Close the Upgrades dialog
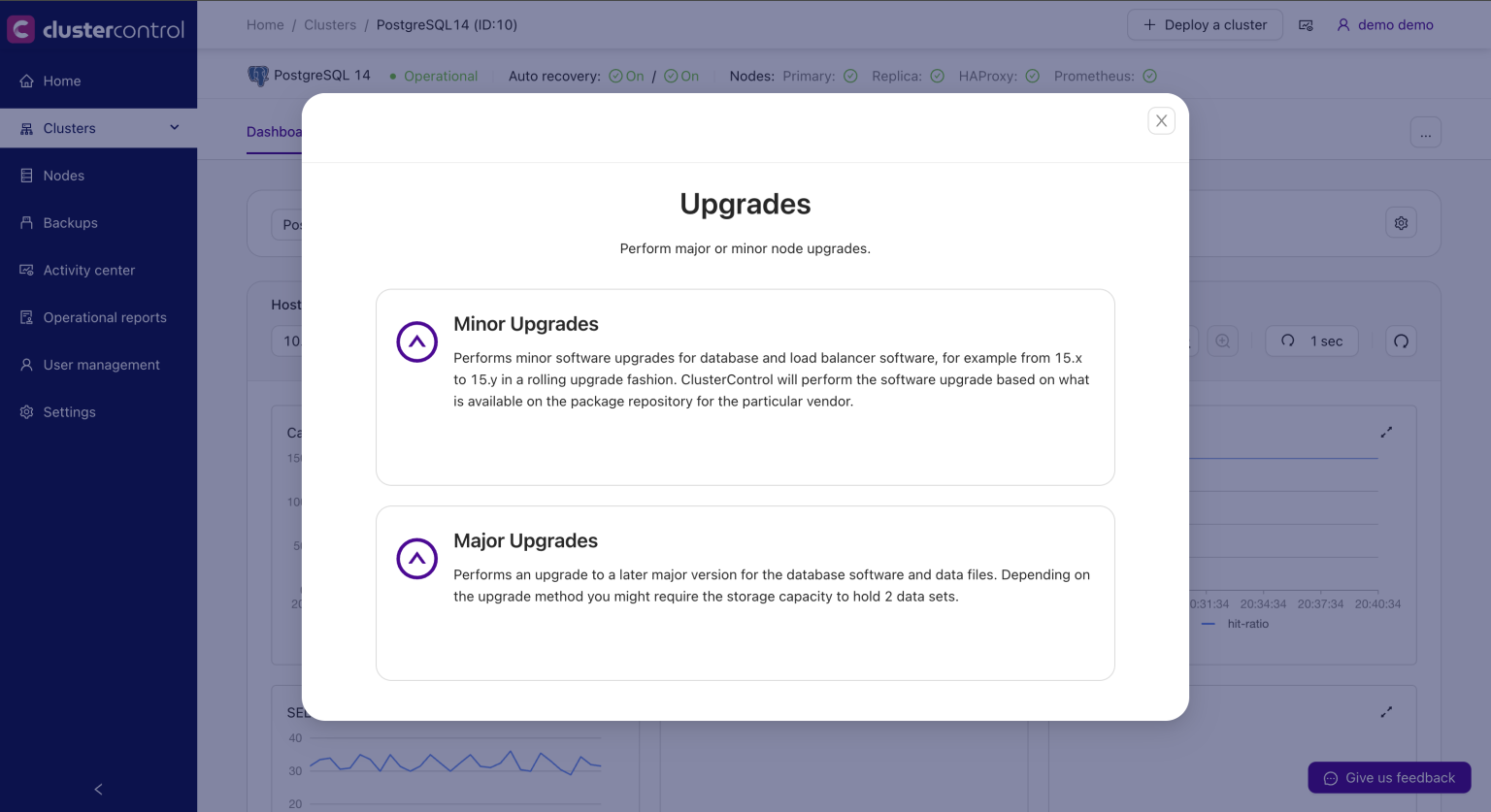Viewport: 1491px width, 812px height. pos(1161,120)
